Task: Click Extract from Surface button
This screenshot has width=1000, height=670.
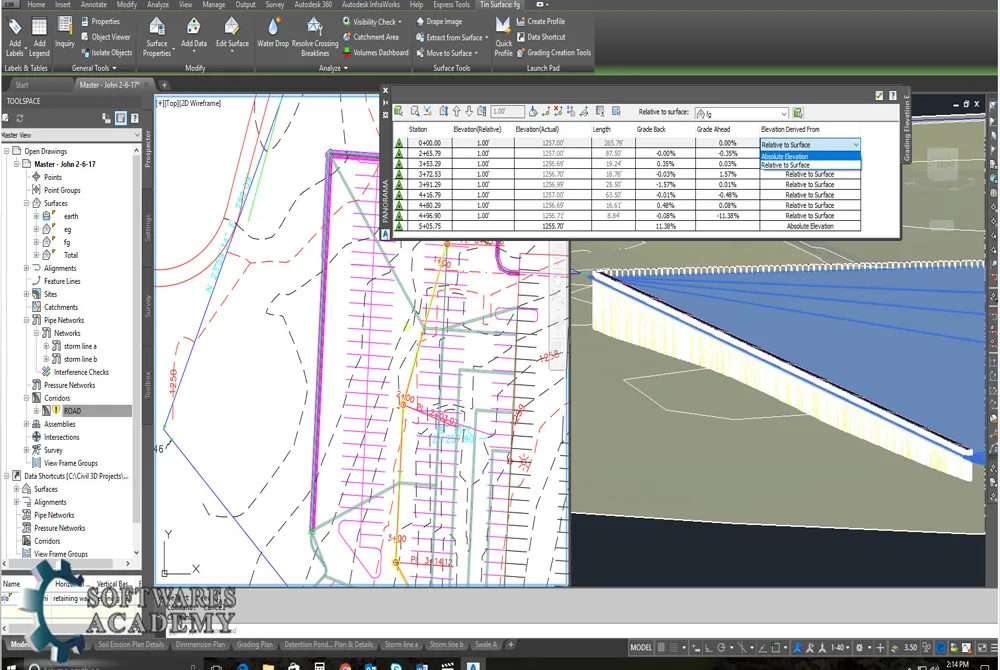Action: 452,37
